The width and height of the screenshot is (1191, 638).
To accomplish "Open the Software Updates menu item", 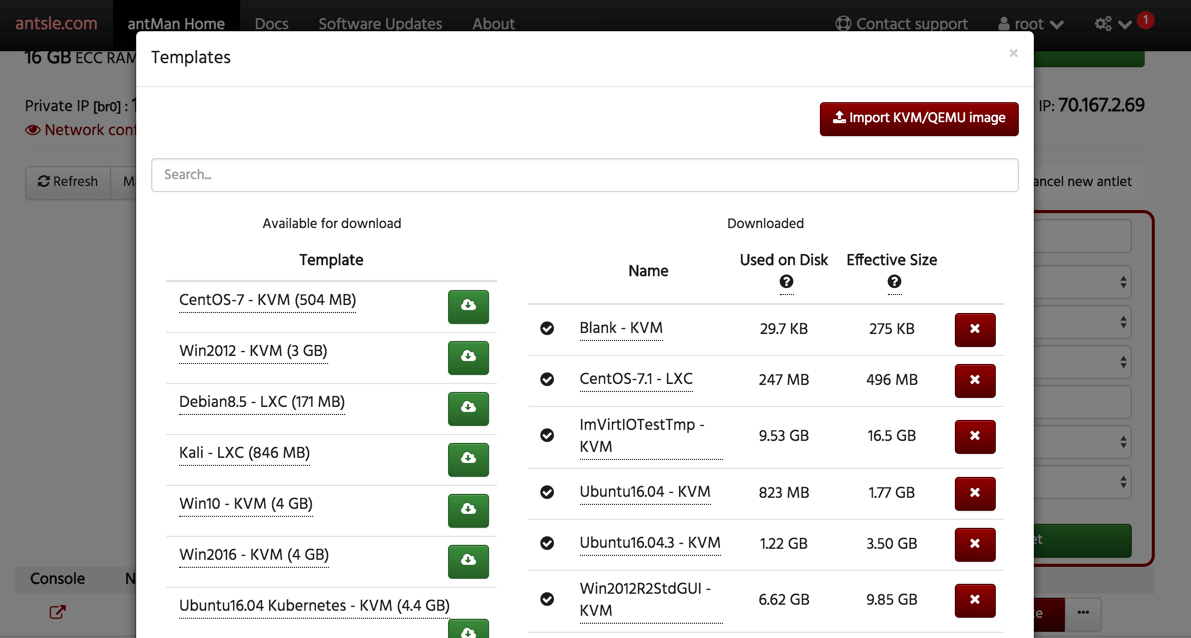I will (x=381, y=24).
